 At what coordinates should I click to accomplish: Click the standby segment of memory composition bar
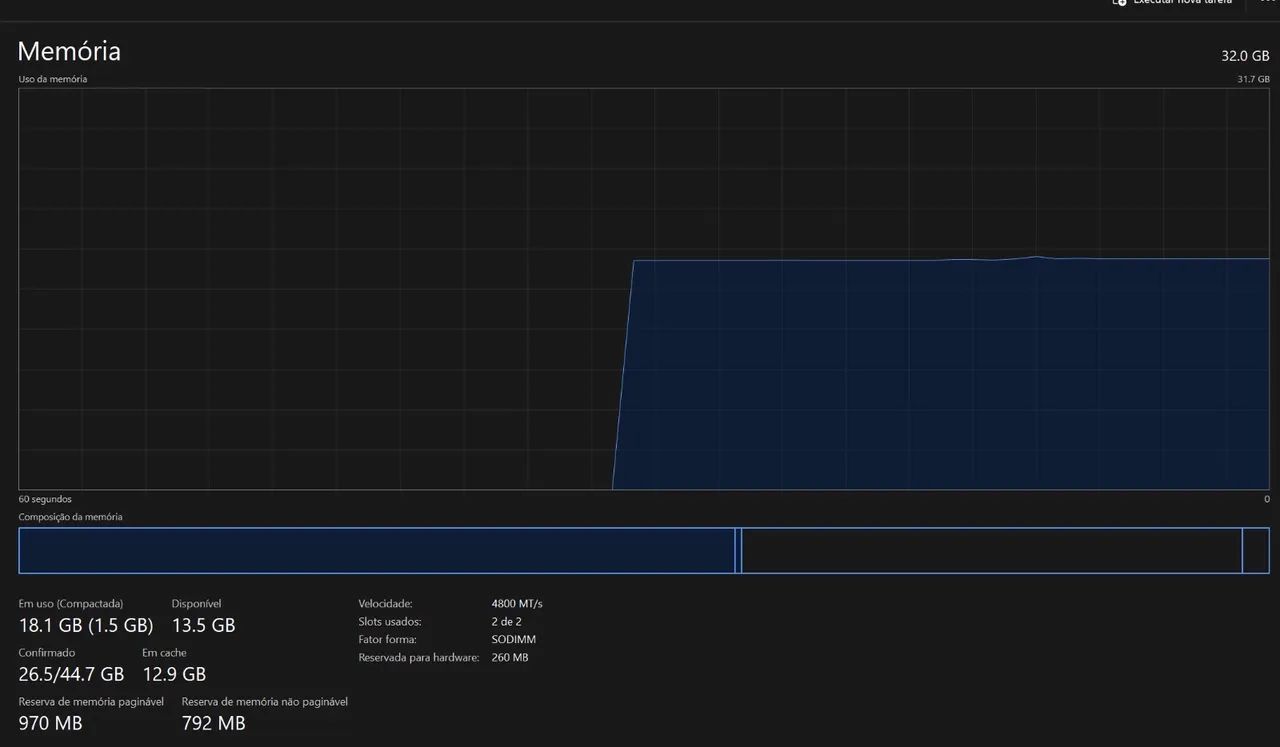[990, 551]
